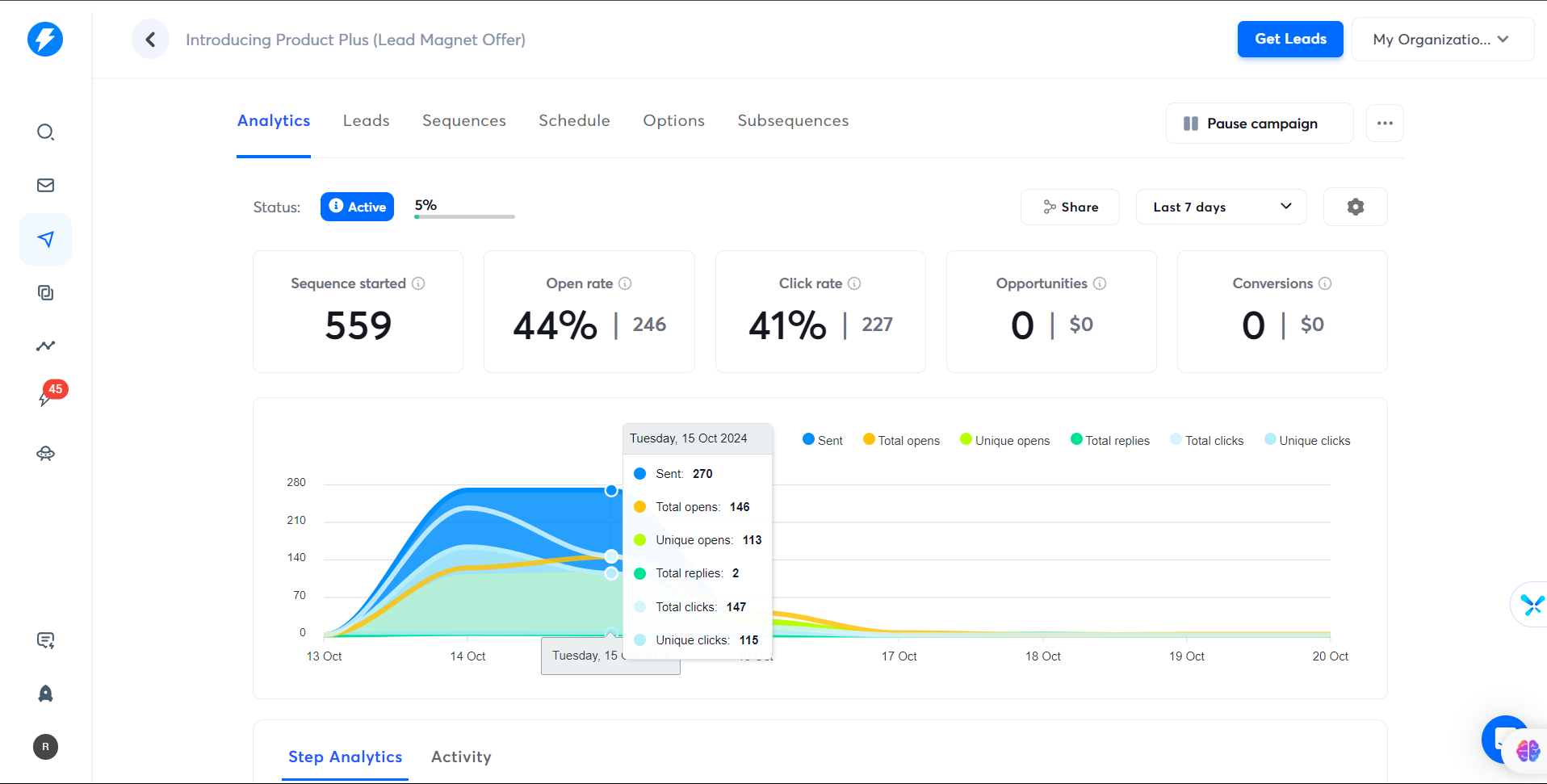Image resolution: width=1547 pixels, height=784 pixels.
Task: Switch to the Sequences tab
Action: point(463,121)
